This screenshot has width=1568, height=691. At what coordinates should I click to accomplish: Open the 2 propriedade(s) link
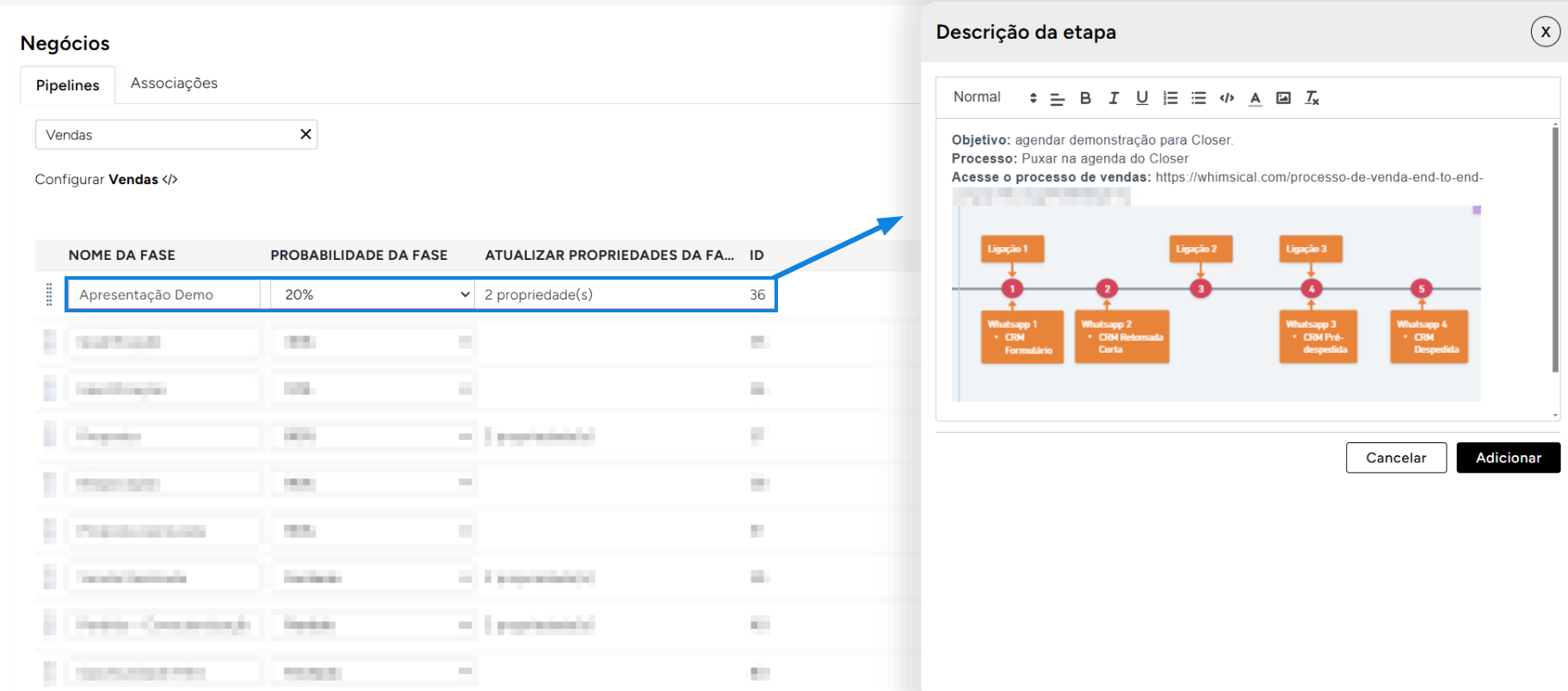[539, 294]
